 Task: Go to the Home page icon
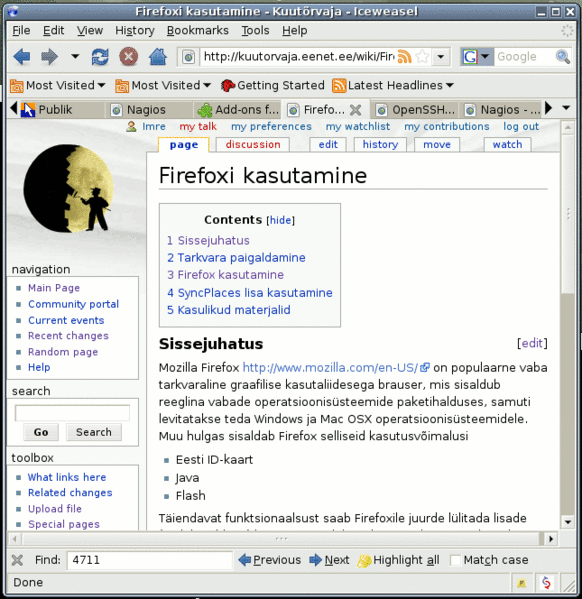[158, 57]
